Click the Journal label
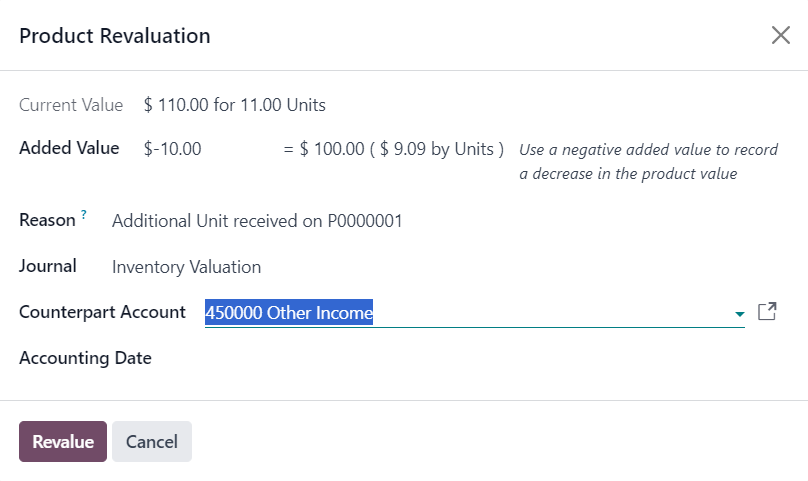Viewport: 808px width, 481px height. click(x=48, y=266)
